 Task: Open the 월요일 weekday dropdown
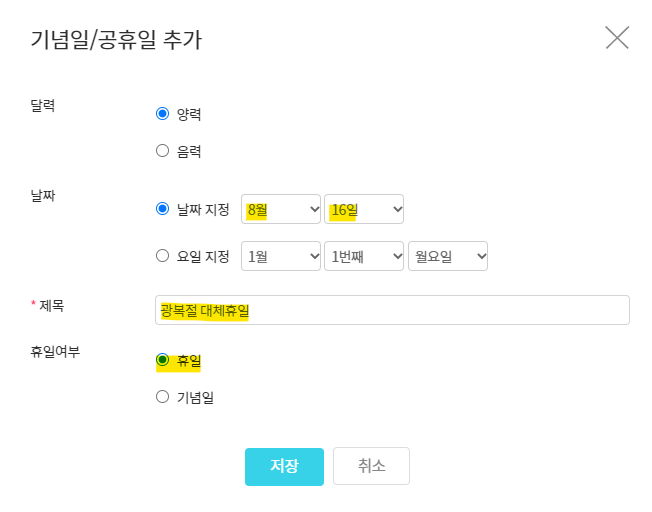coord(447,256)
